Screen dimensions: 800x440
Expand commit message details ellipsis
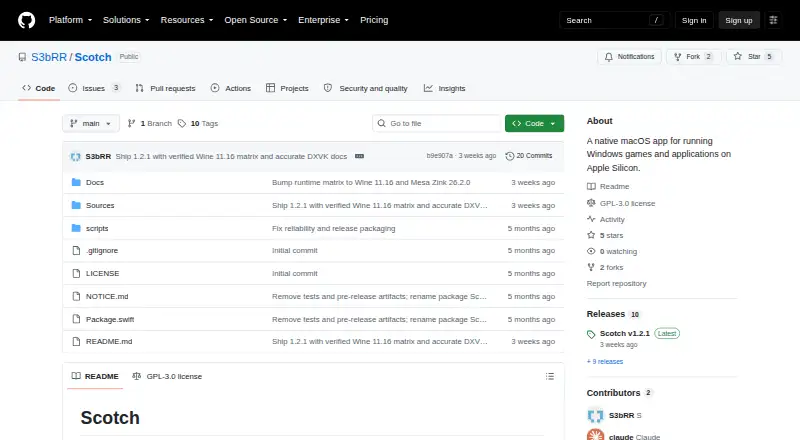[x=359, y=156]
